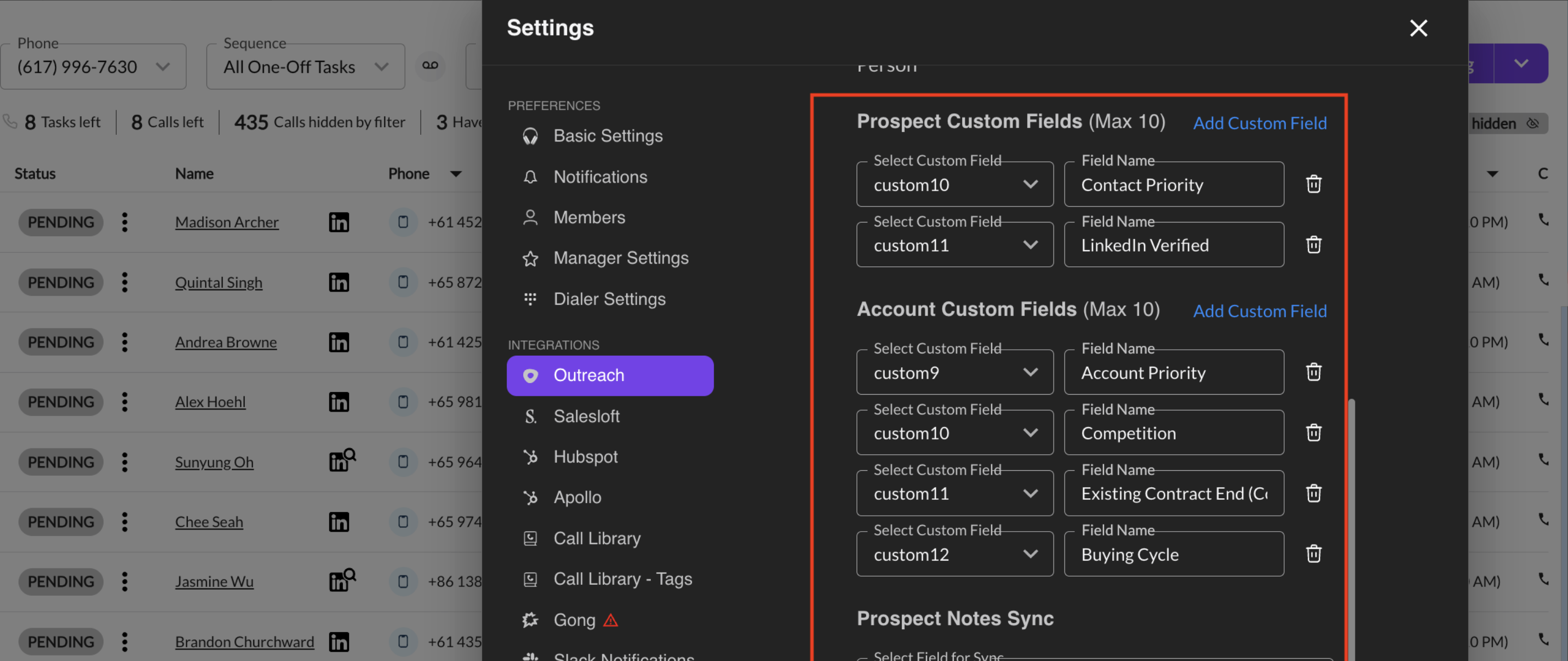Delete the LinkedIn Verified custom field
The height and width of the screenshot is (661, 1568).
click(x=1314, y=245)
